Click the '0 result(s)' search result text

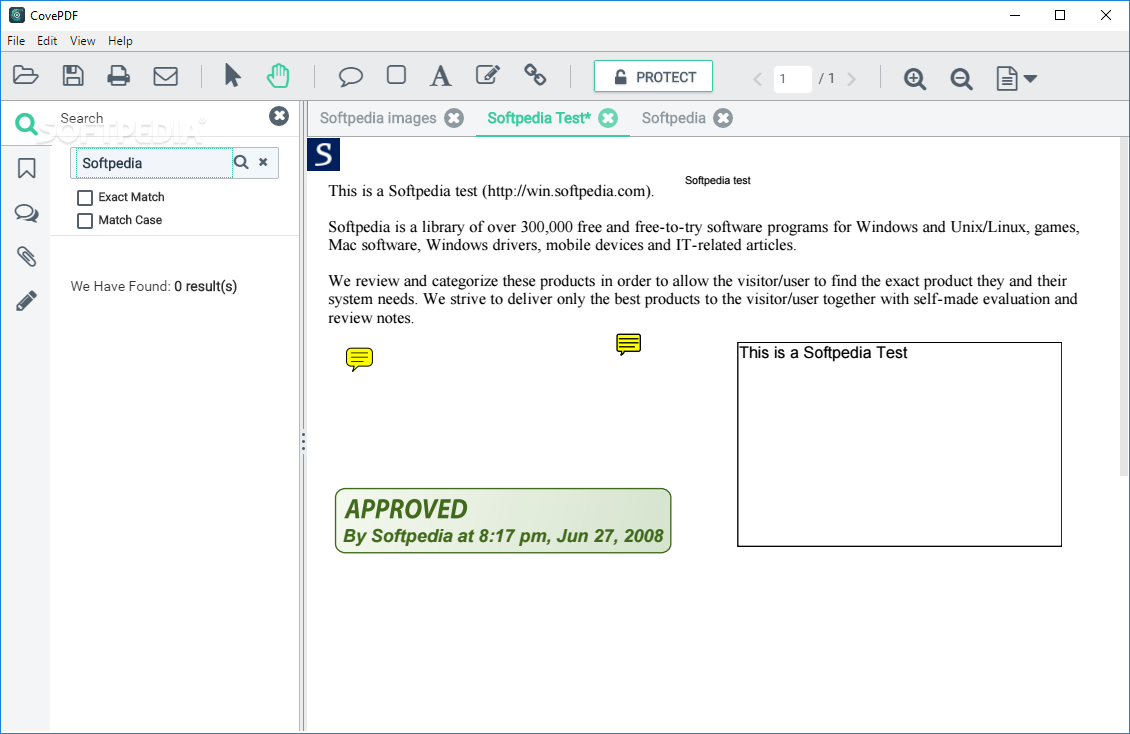205,287
